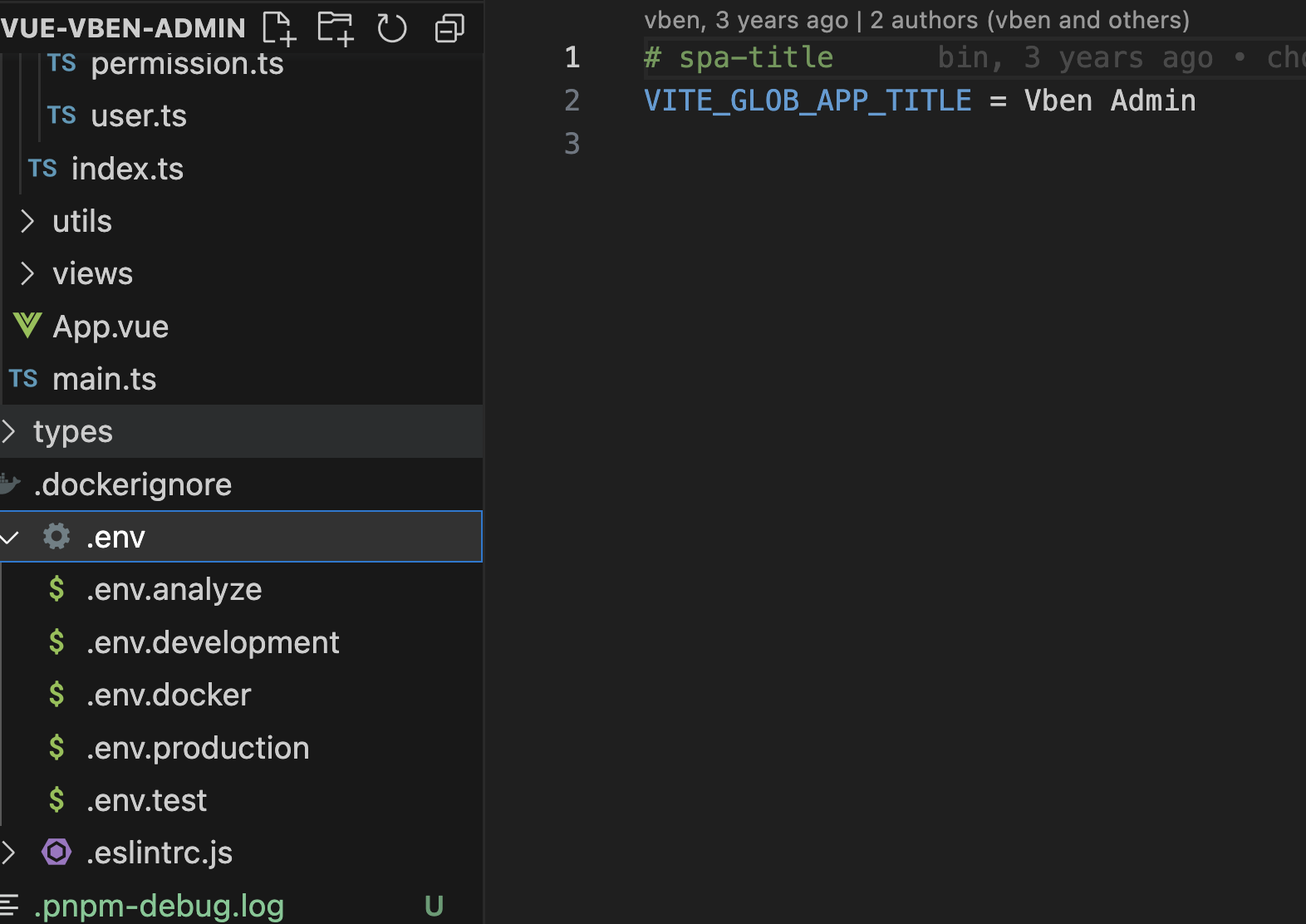Viewport: 1306px width, 924px height.
Task: Click line number 2 in the gutter
Action: click(x=572, y=101)
